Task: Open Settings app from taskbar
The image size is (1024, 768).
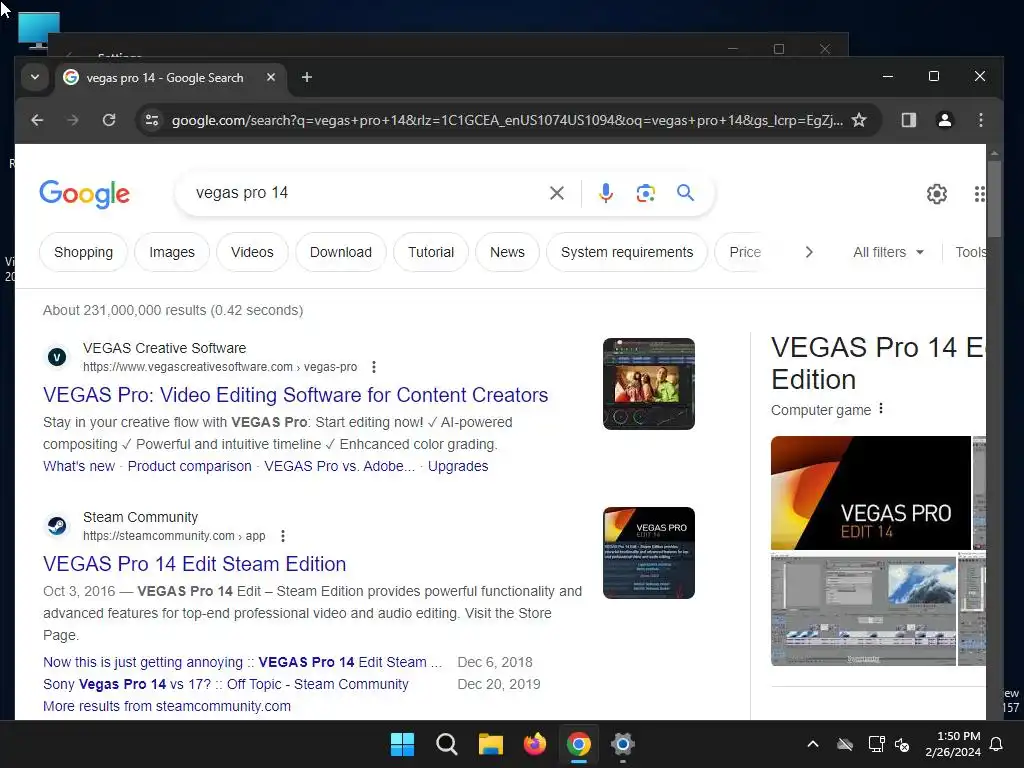Action: 622,744
